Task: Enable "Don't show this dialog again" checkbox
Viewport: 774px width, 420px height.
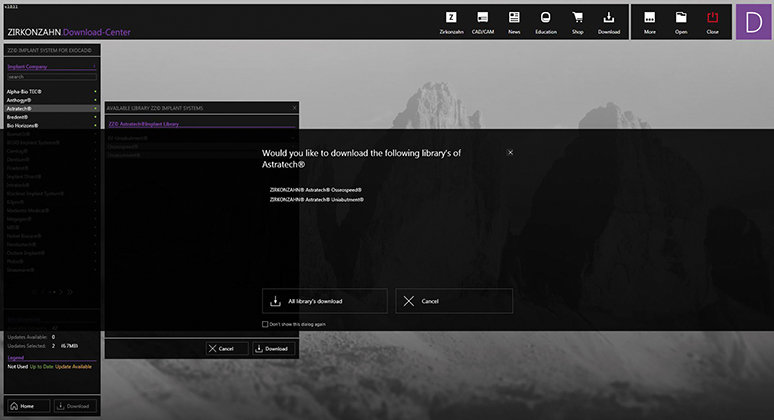Action: (264, 324)
